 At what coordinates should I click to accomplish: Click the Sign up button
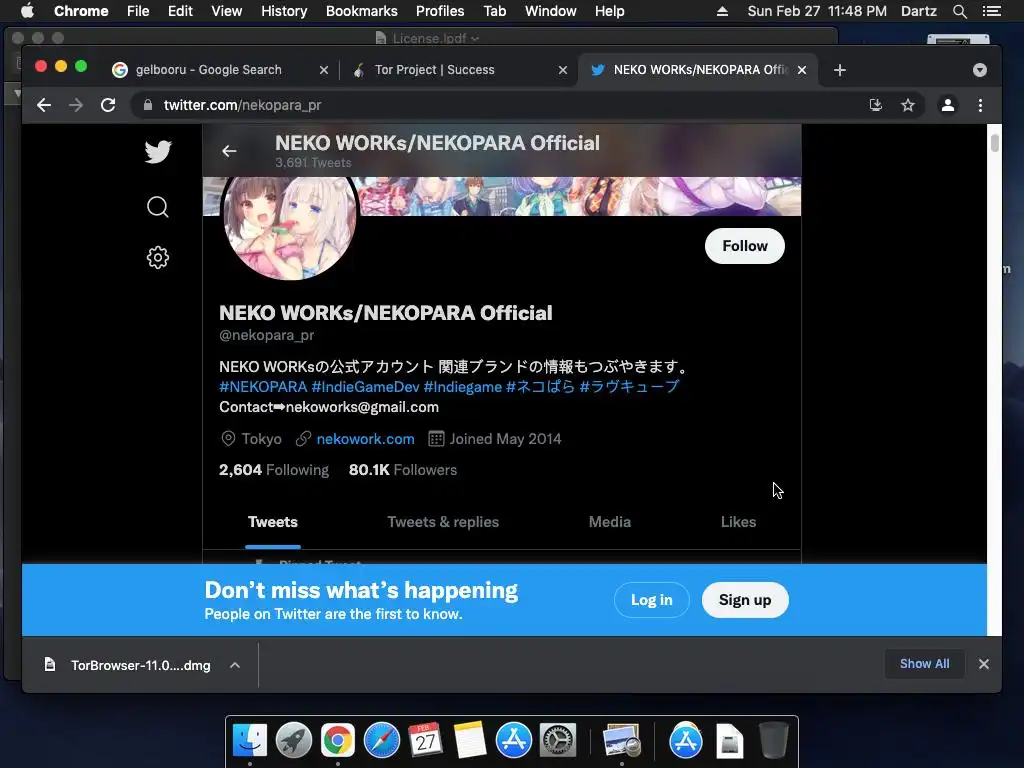tap(745, 600)
